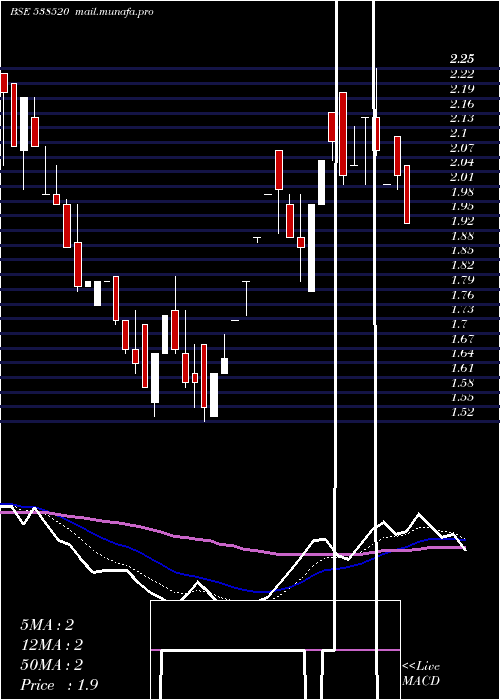Choose the 1.82 price label
The width and height of the screenshot is (500, 700).
click(462, 265)
